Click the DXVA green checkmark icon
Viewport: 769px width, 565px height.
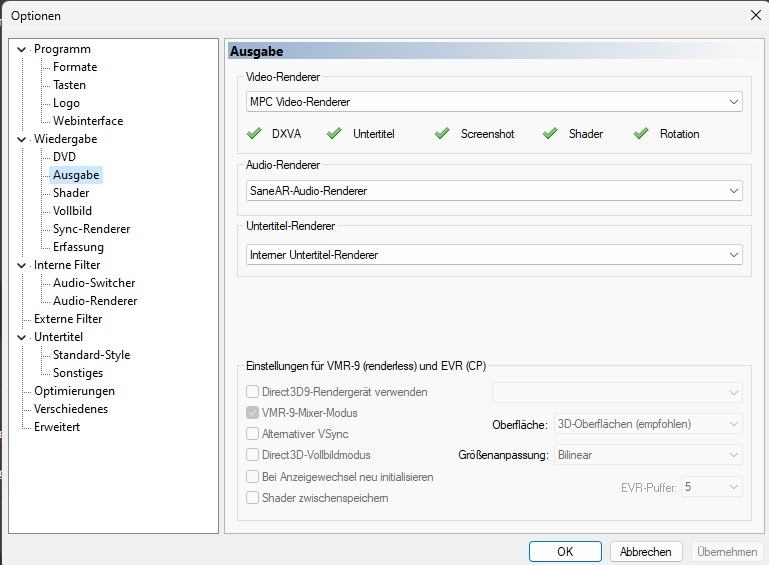coord(254,133)
